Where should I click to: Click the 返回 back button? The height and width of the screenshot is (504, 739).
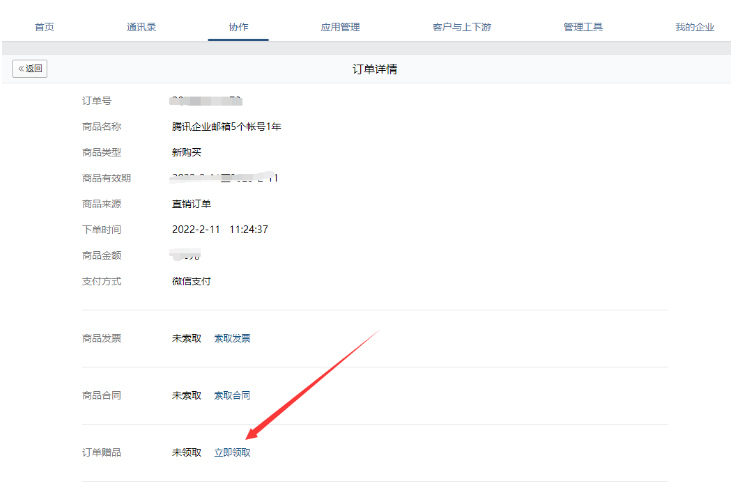click(x=30, y=69)
